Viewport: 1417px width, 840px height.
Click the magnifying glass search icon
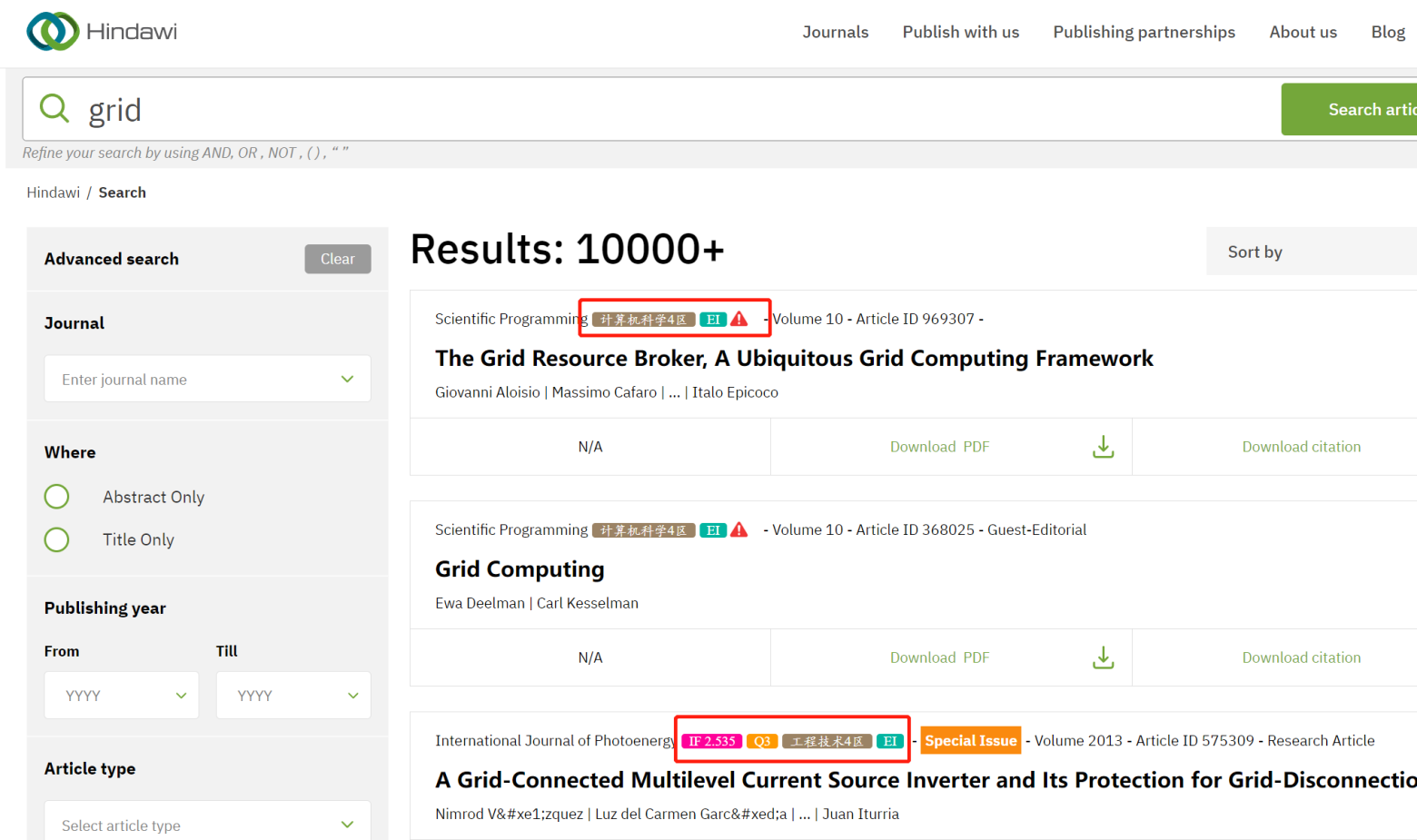tap(54, 109)
